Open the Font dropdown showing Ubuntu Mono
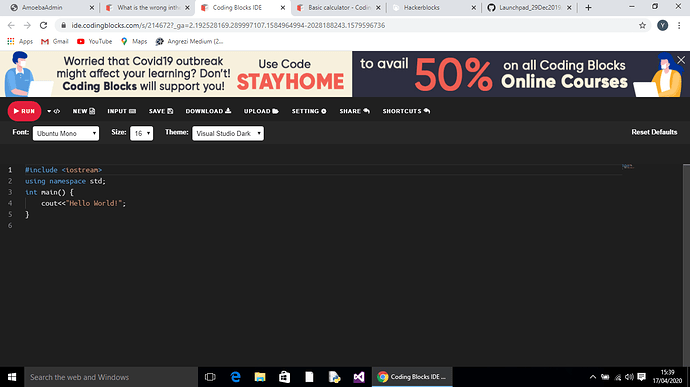The image size is (690, 387). coord(66,133)
